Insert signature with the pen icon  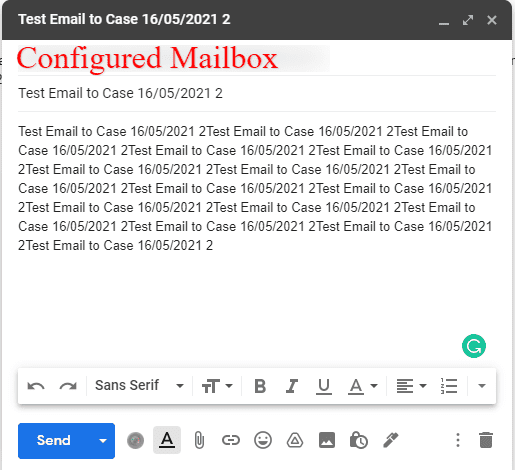(x=391, y=440)
